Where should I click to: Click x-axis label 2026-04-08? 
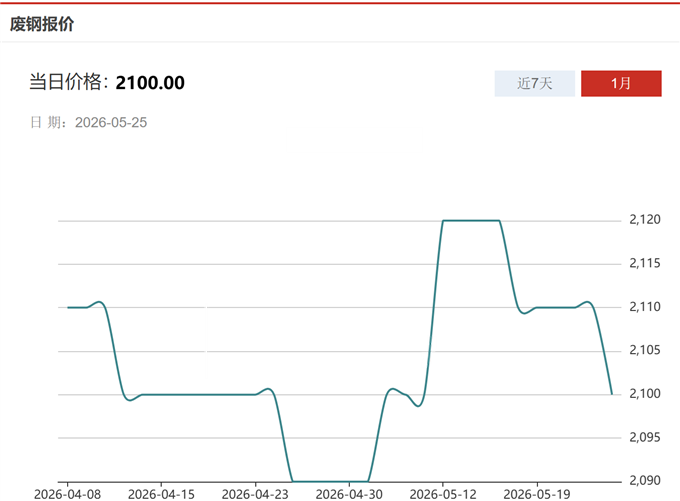(x=67, y=494)
